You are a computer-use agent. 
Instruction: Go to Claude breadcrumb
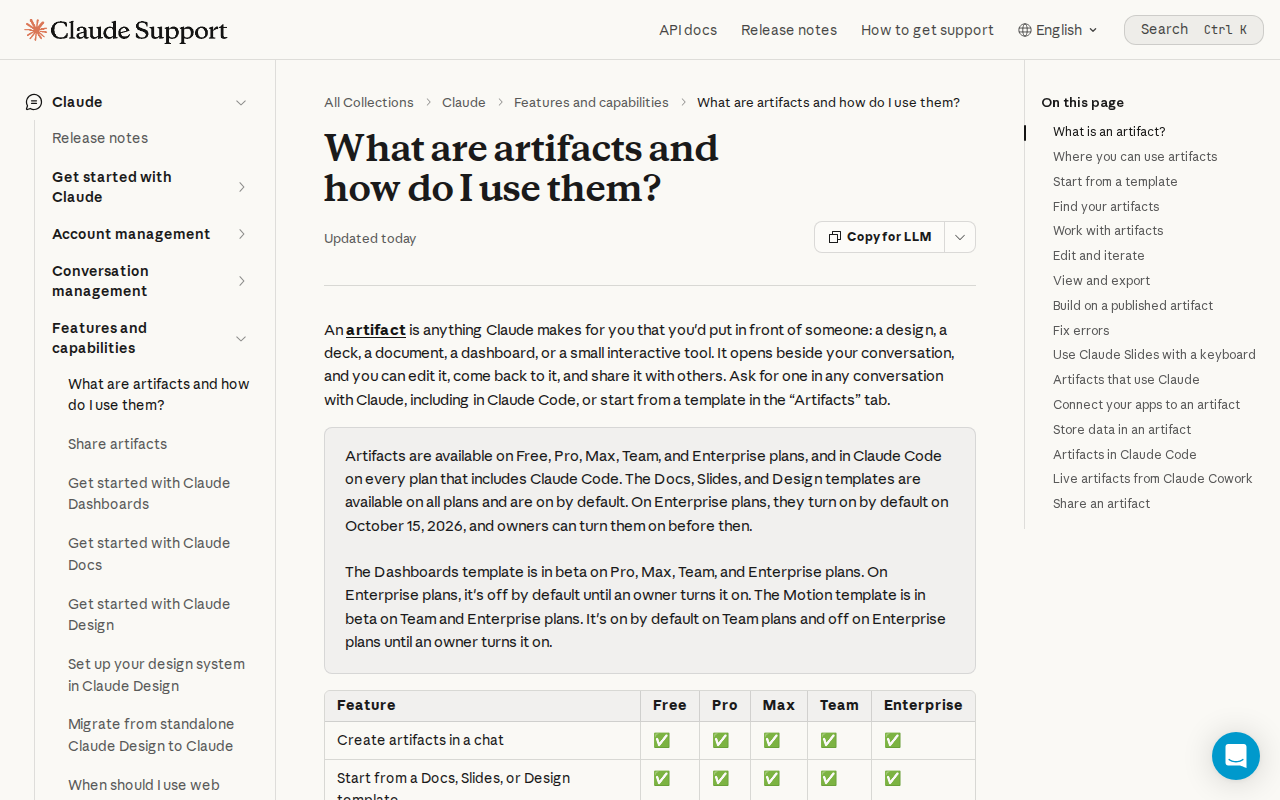click(x=464, y=102)
